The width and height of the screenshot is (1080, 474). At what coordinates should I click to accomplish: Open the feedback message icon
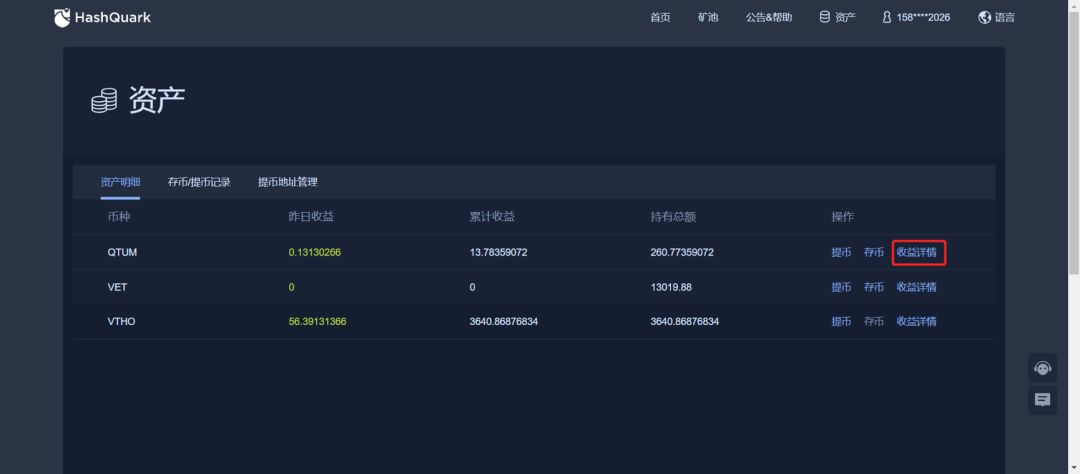tap(1043, 400)
